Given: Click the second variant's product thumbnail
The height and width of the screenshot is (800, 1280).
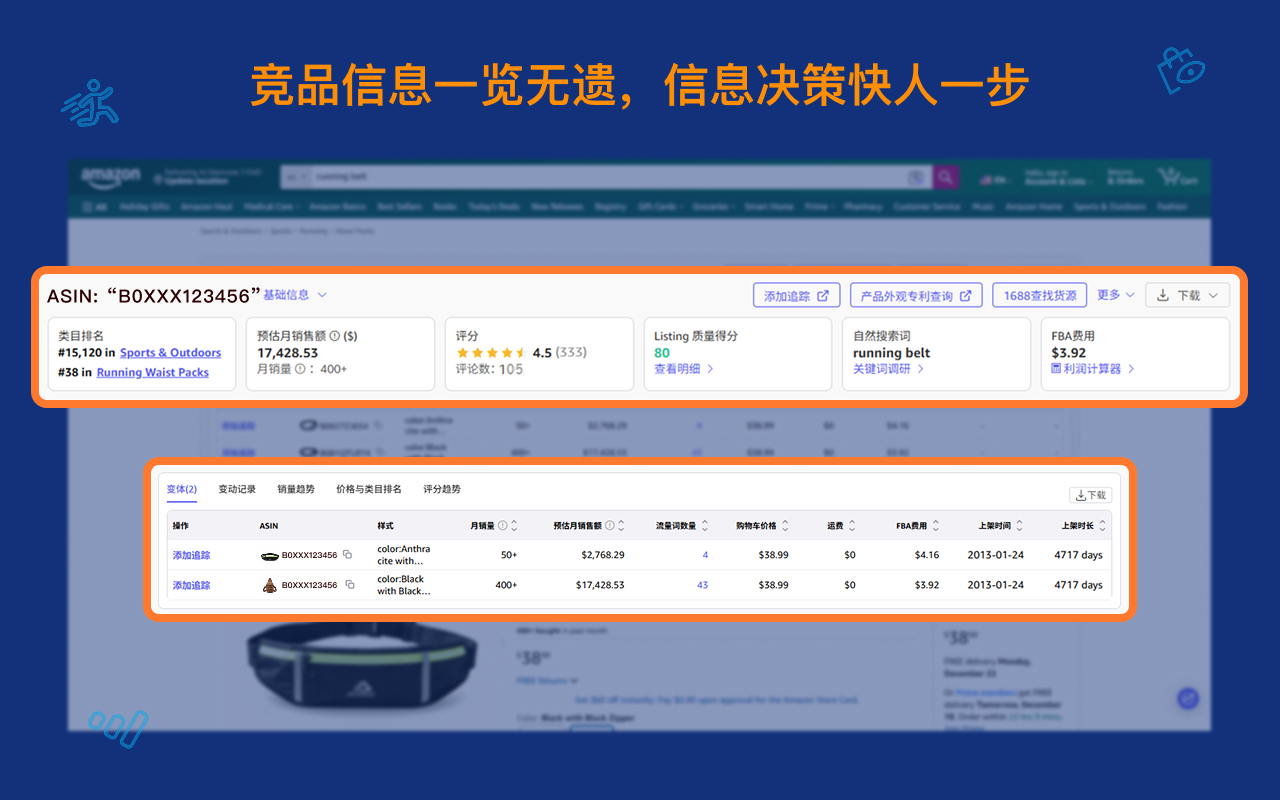Looking at the screenshot, I should click(268, 585).
